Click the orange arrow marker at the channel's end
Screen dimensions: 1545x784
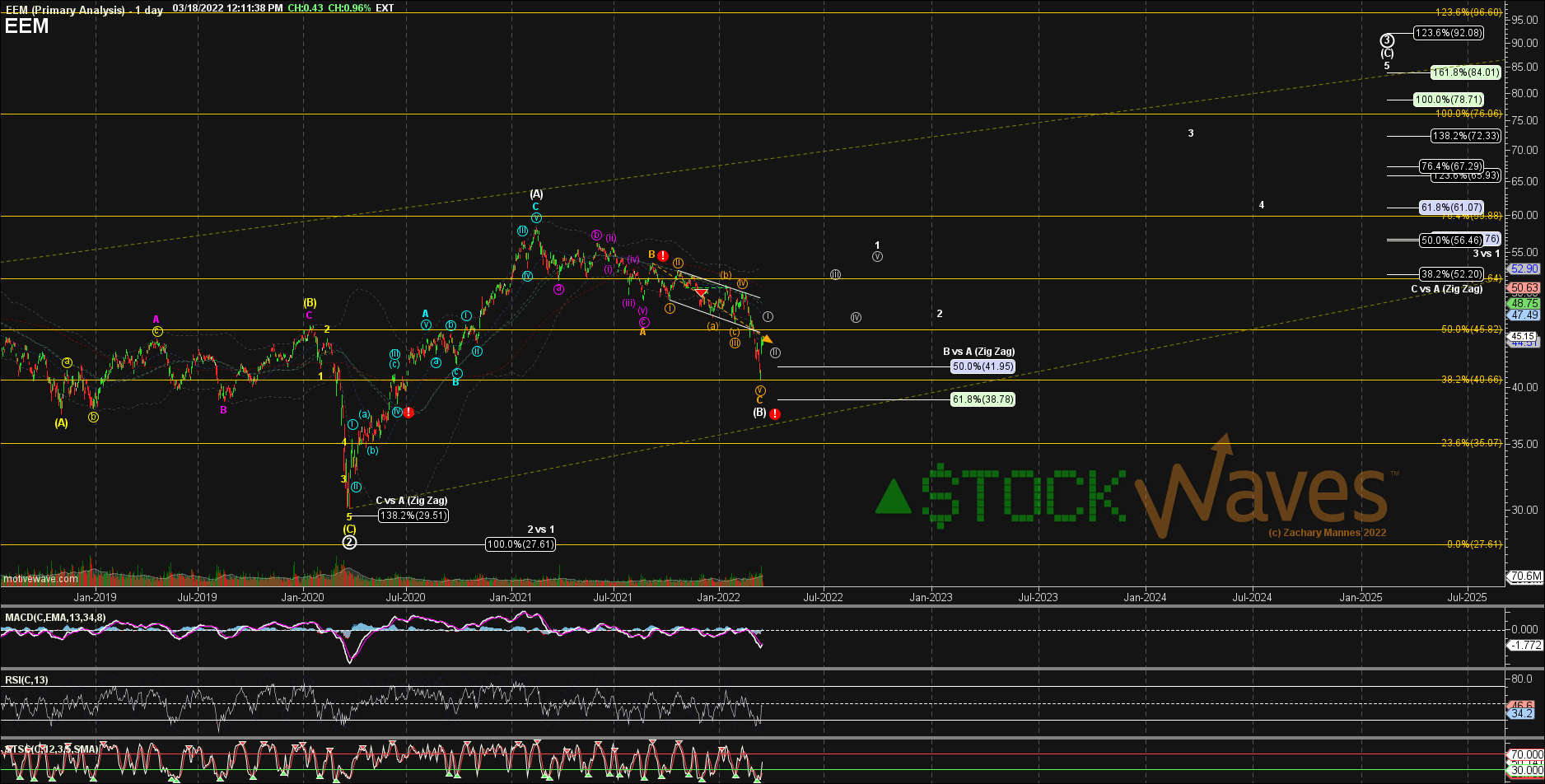[766, 338]
